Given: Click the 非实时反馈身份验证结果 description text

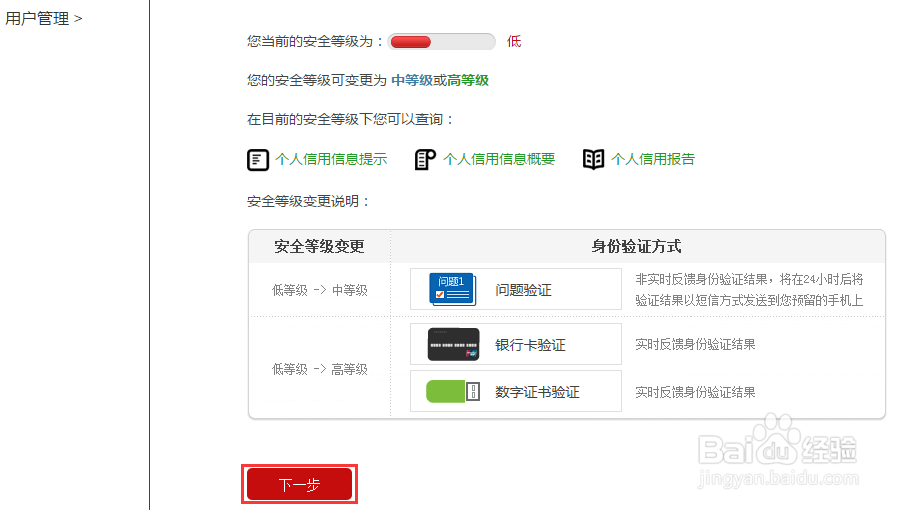Looking at the screenshot, I should pos(749,290).
